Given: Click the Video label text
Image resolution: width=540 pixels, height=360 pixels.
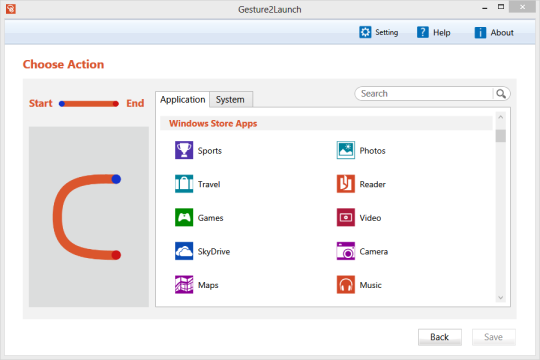Looking at the screenshot, I should 370,218.
